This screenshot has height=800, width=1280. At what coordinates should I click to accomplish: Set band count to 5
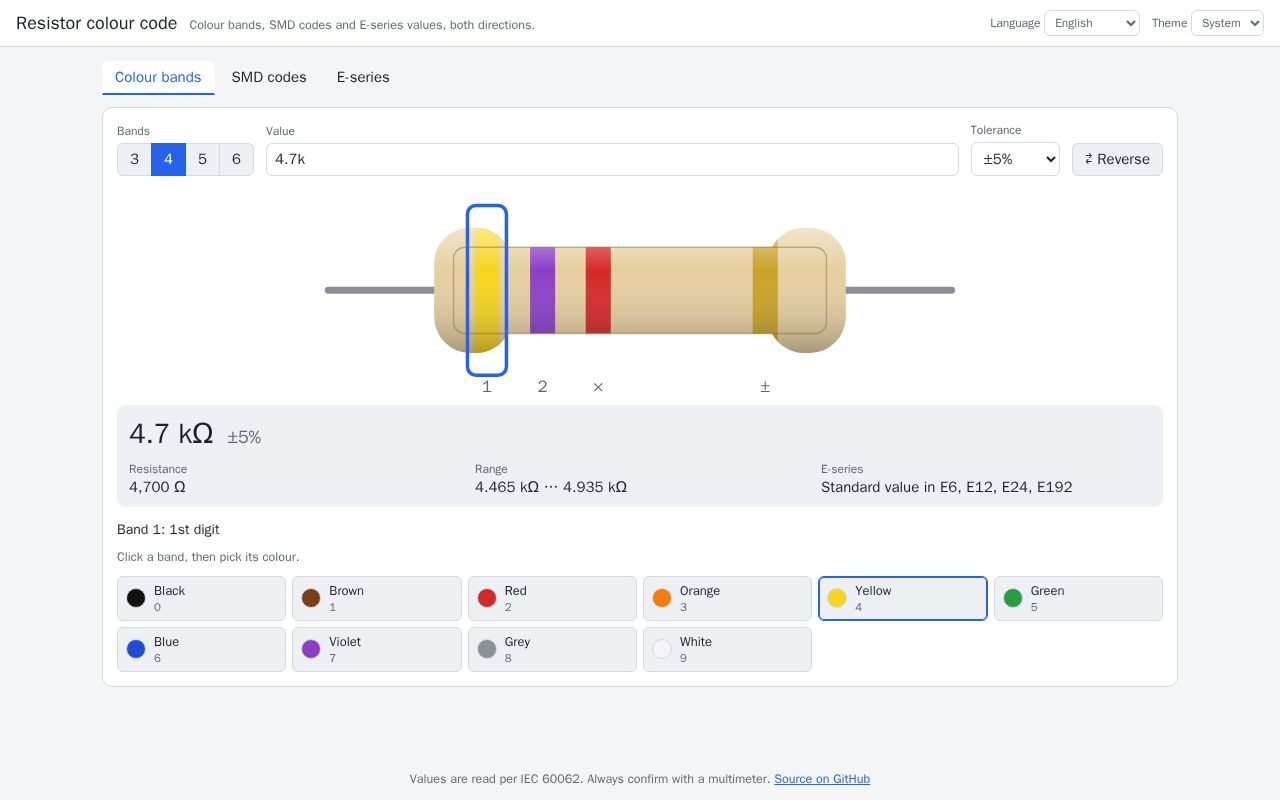(x=202, y=159)
